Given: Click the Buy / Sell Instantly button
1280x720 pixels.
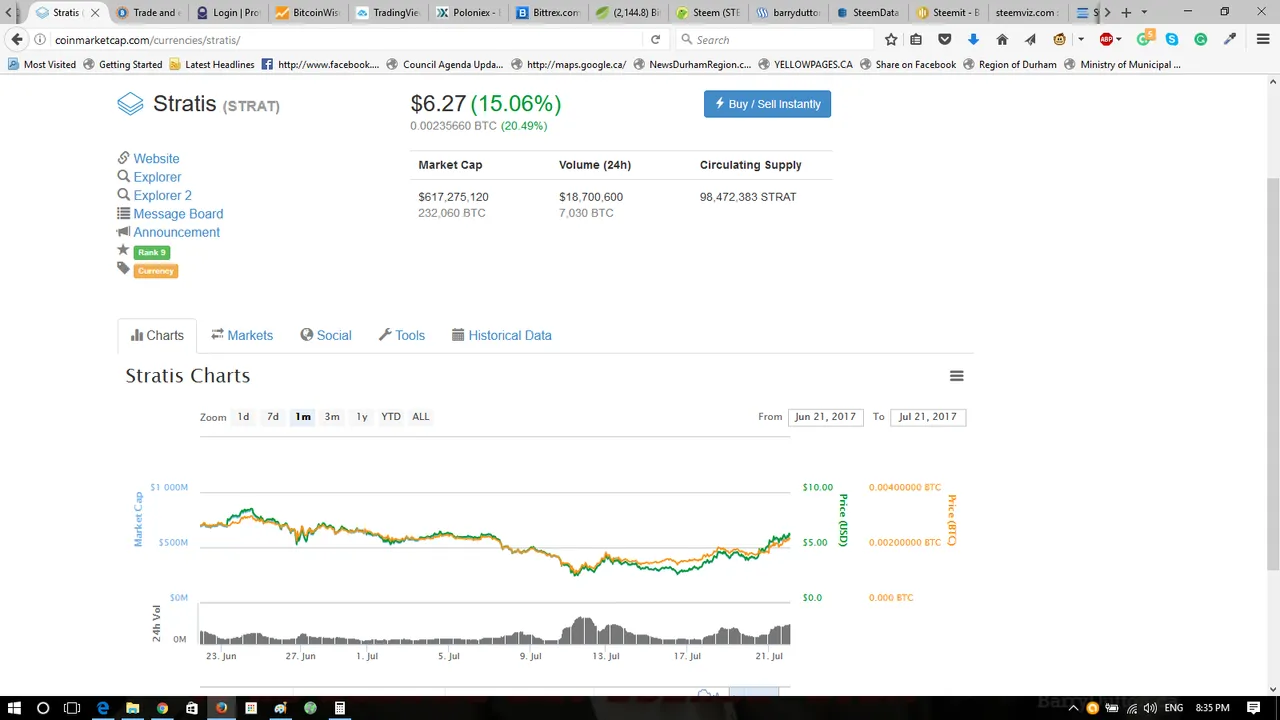Looking at the screenshot, I should click(x=767, y=104).
